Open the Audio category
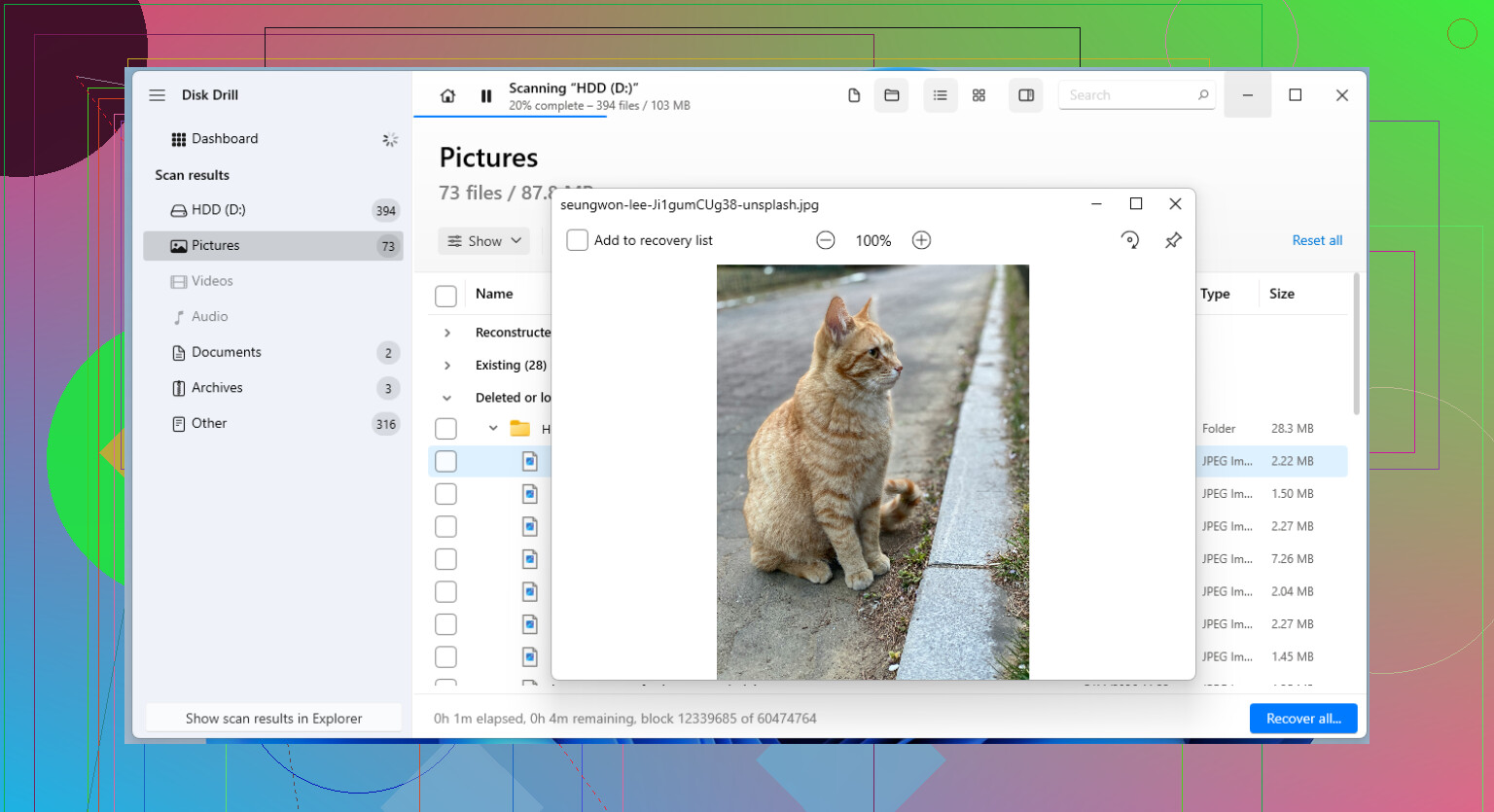Viewport: 1494px width, 812px height. click(x=273, y=317)
